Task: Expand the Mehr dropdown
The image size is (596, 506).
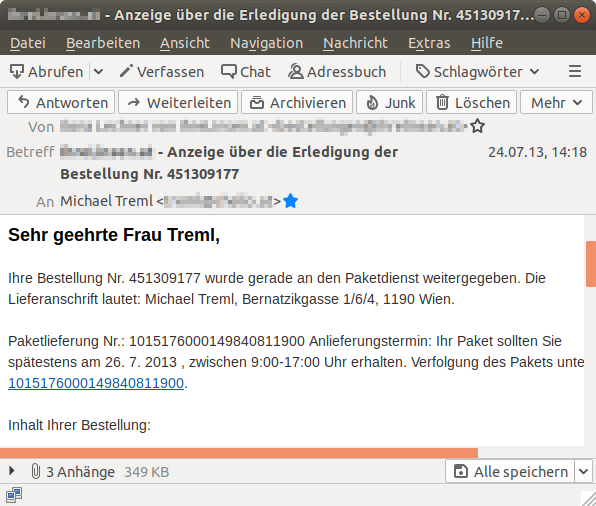Action: coord(556,102)
